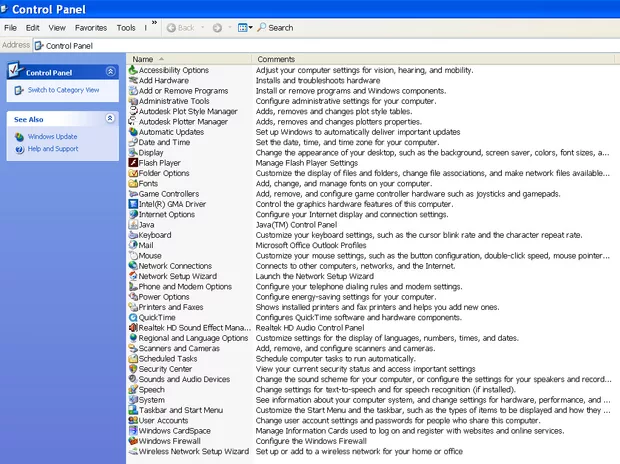Click the Search toolbar button
Screen dimensions: 620x464
pos(275,27)
